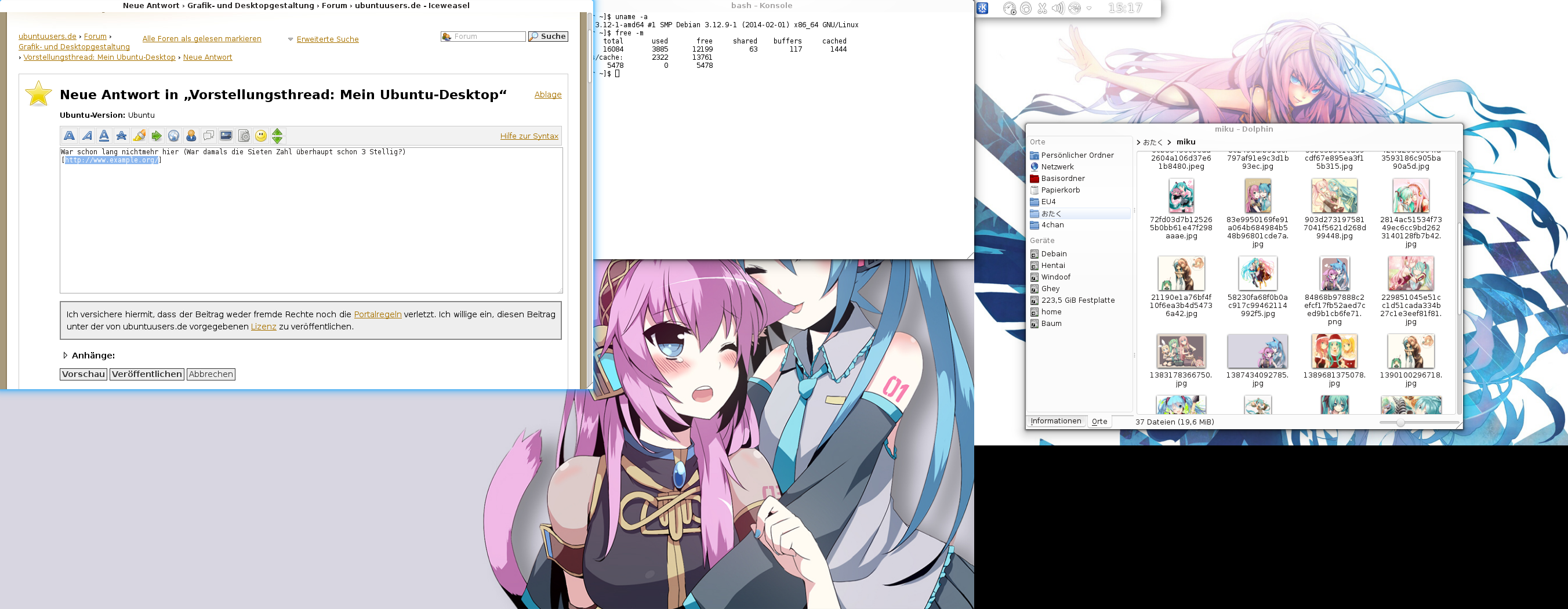Select thumbnail 1387434092785.jpg in Dolphin

[x=1258, y=351]
